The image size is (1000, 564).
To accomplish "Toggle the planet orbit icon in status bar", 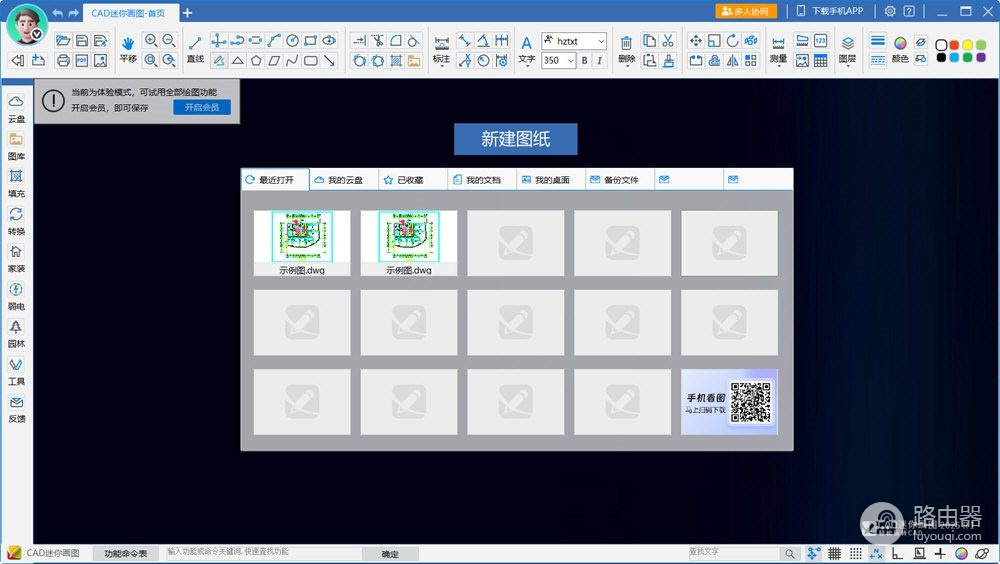I will pos(982,554).
